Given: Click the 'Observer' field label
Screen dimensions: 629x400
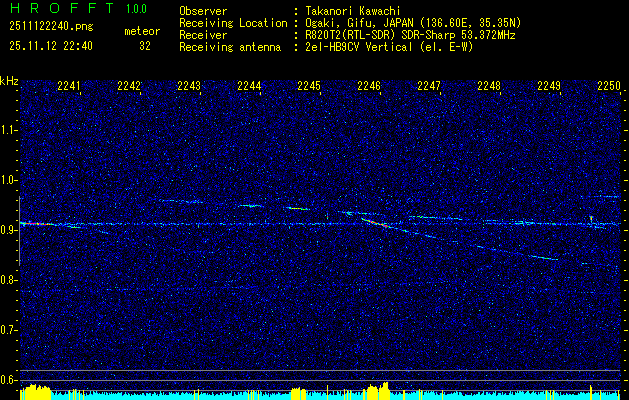Looking at the screenshot, I should (203, 11).
